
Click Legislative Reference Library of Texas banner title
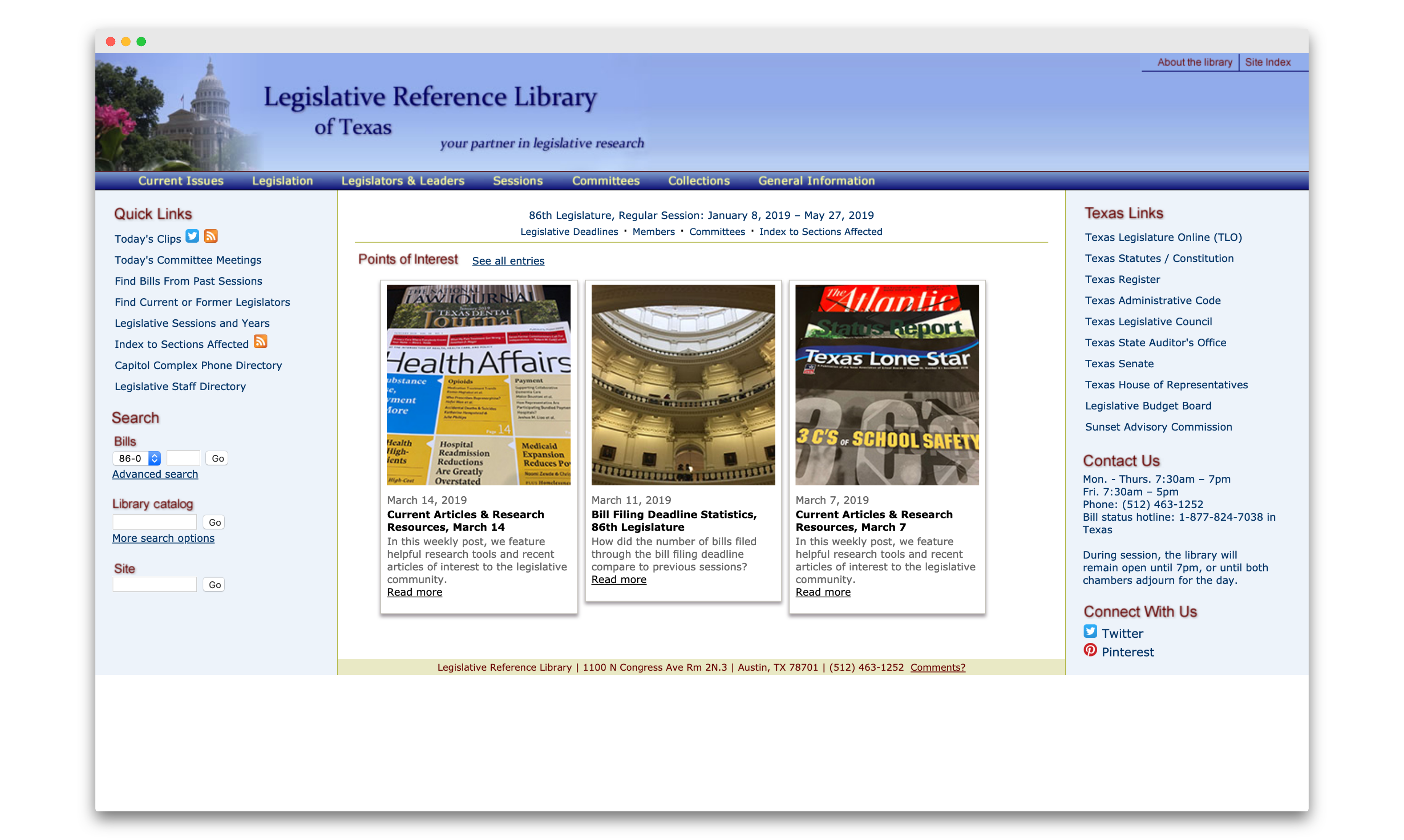coord(430,111)
